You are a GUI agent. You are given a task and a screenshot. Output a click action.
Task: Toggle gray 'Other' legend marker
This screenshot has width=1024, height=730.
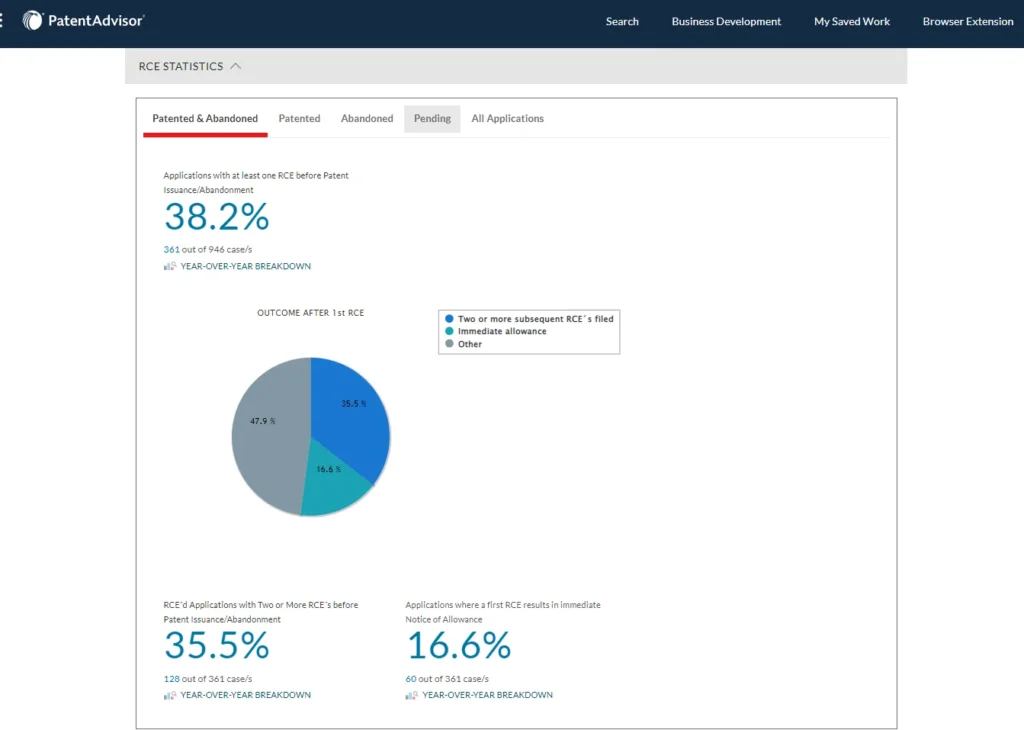click(x=449, y=344)
